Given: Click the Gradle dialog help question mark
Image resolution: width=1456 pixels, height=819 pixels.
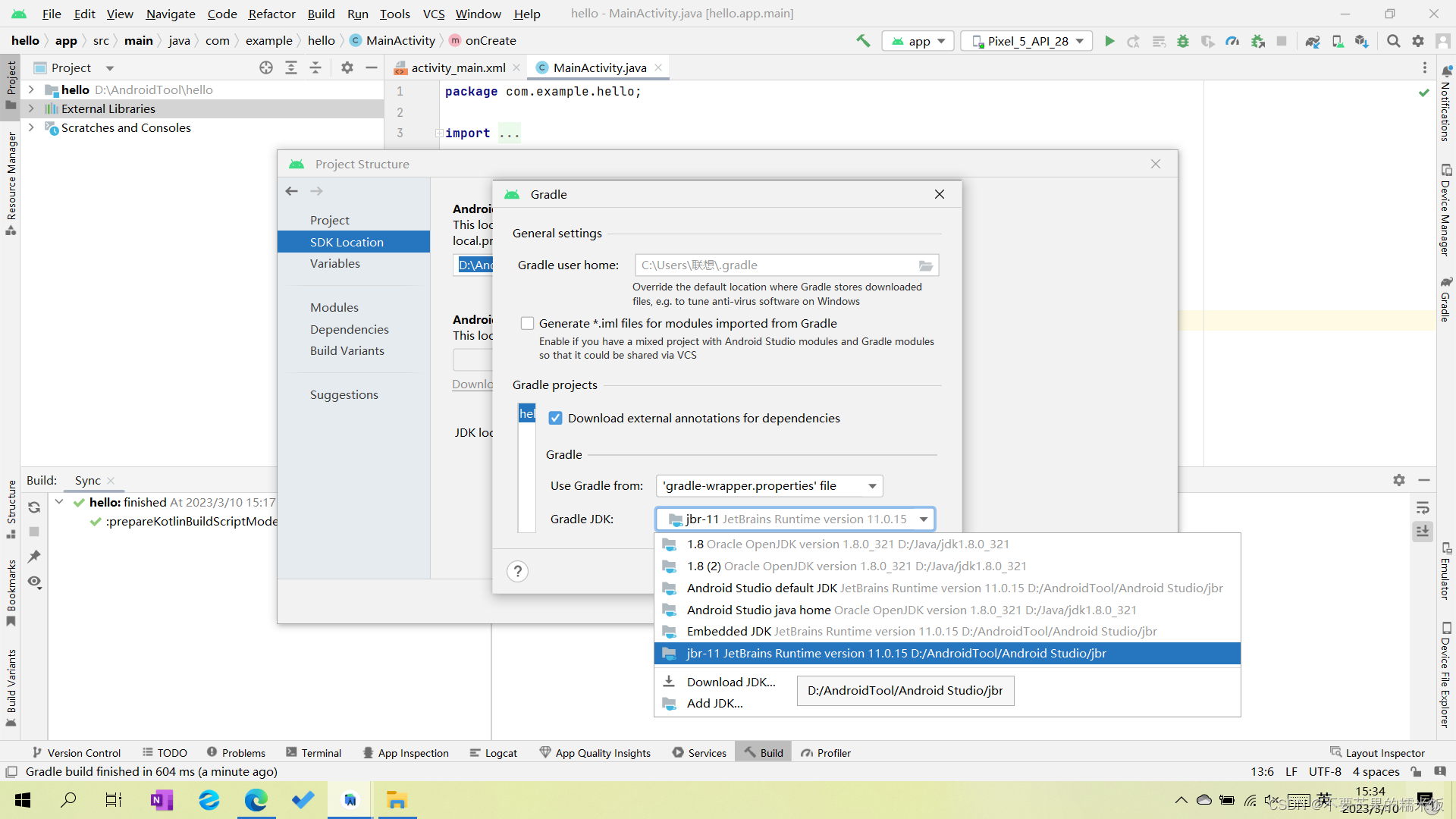Looking at the screenshot, I should [517, 571].
